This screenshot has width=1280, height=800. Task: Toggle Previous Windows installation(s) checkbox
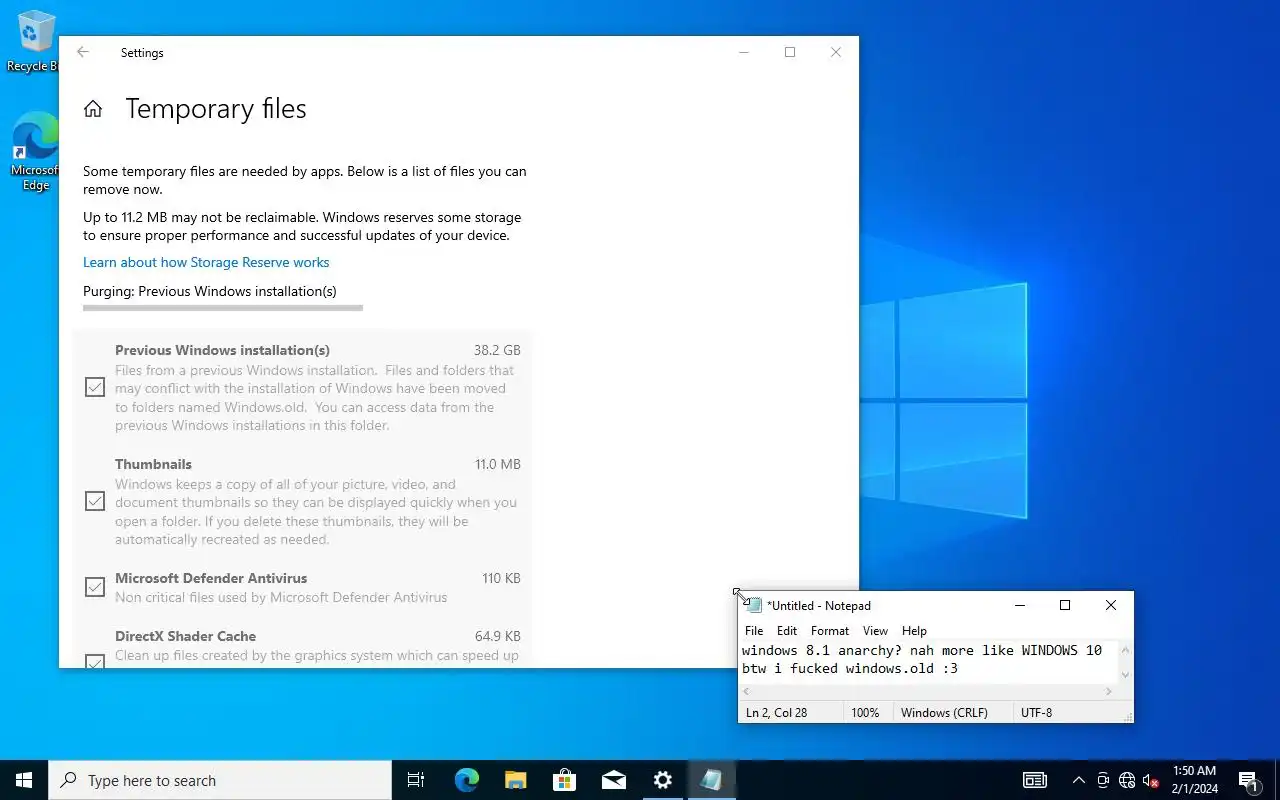(95, 387)
